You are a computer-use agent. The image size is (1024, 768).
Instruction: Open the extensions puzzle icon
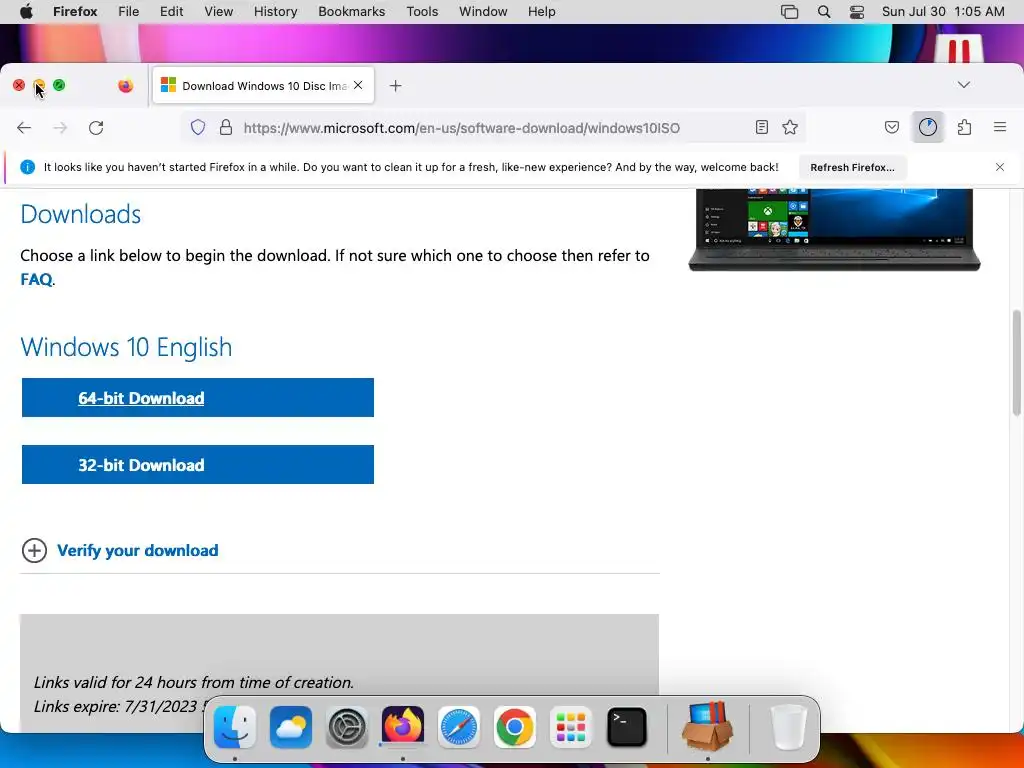tap(965, 127)
